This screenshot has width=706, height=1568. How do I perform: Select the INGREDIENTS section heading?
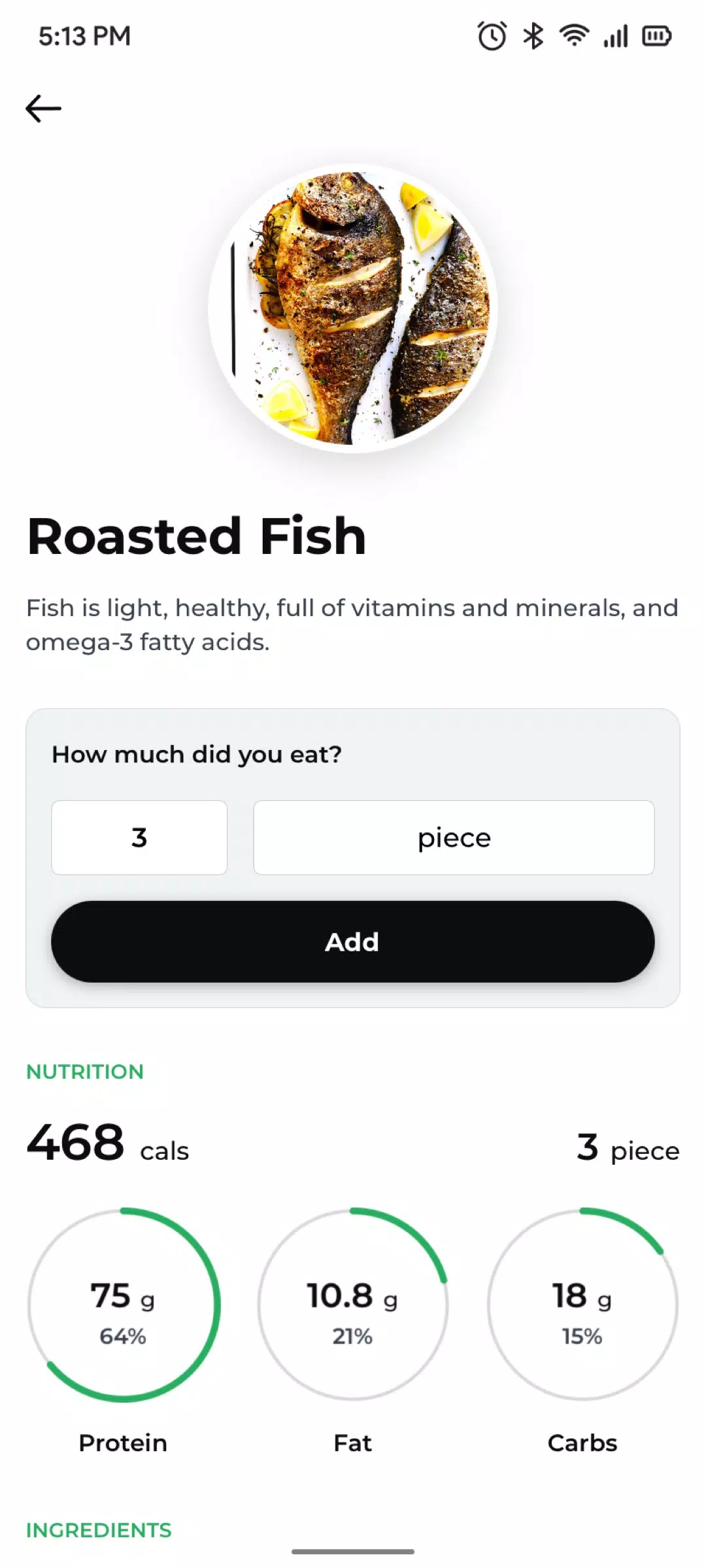coord(99,1530)
